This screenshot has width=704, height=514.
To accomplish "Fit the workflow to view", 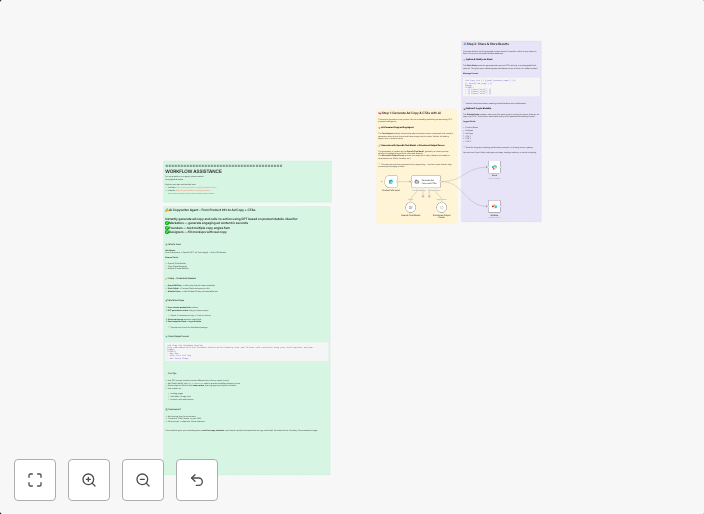I will (35, 480).
